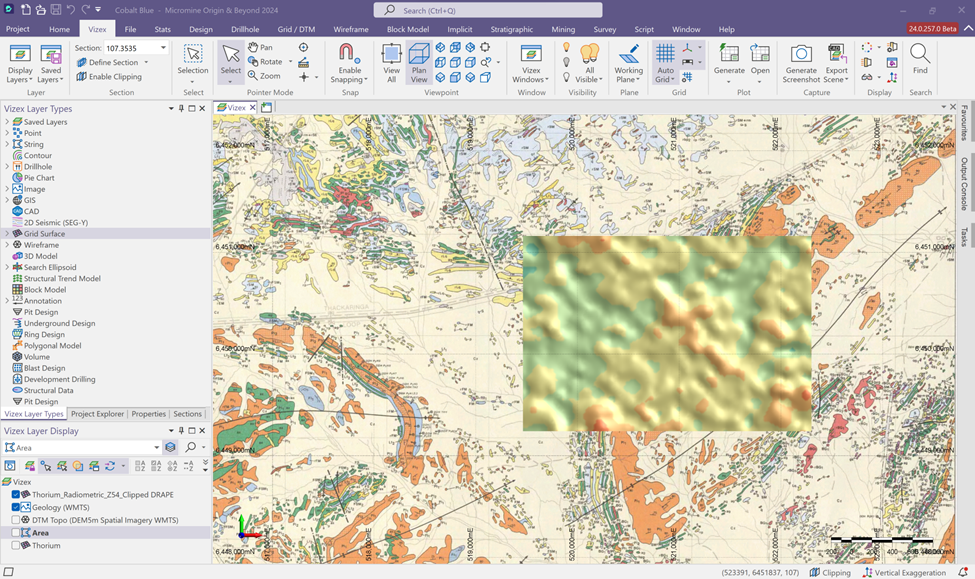
Task: Uncheck the Geology (WMTS) layer checkbox
Action: coord(16,507)
